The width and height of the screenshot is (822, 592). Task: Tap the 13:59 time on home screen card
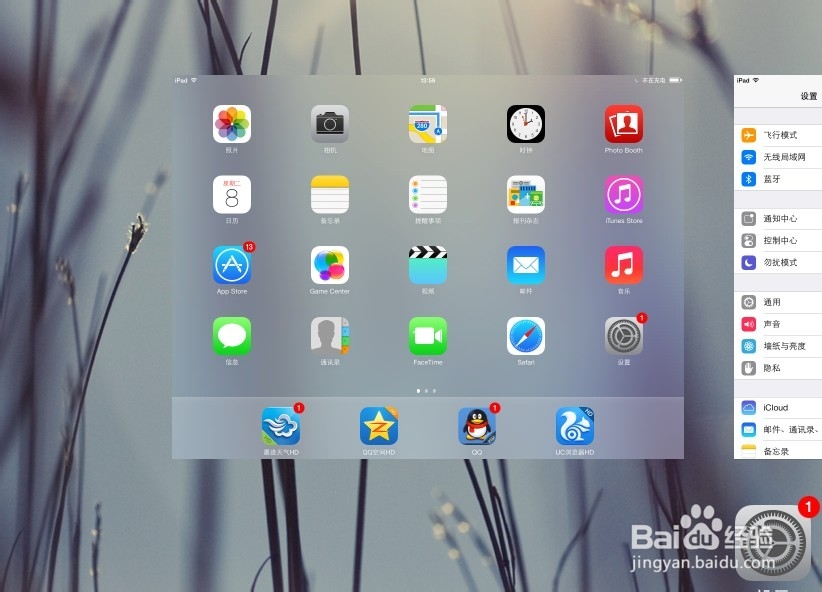pos(428,80)
